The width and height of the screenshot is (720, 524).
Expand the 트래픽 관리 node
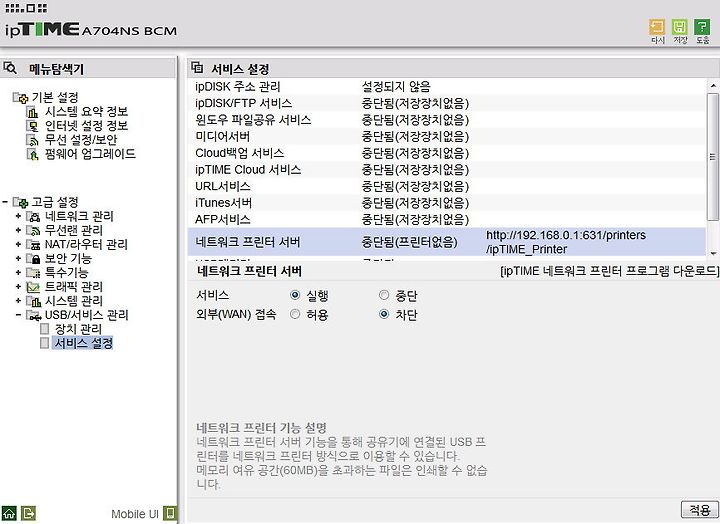18,287
